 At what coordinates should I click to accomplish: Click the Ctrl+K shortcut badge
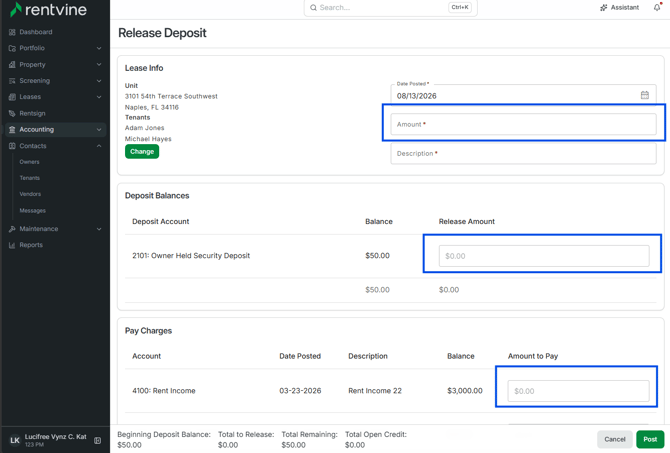tap(460, 7)
